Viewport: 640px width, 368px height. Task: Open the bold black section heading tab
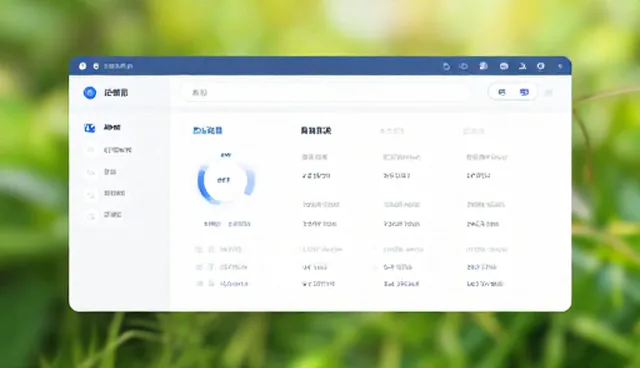point(316,131)
